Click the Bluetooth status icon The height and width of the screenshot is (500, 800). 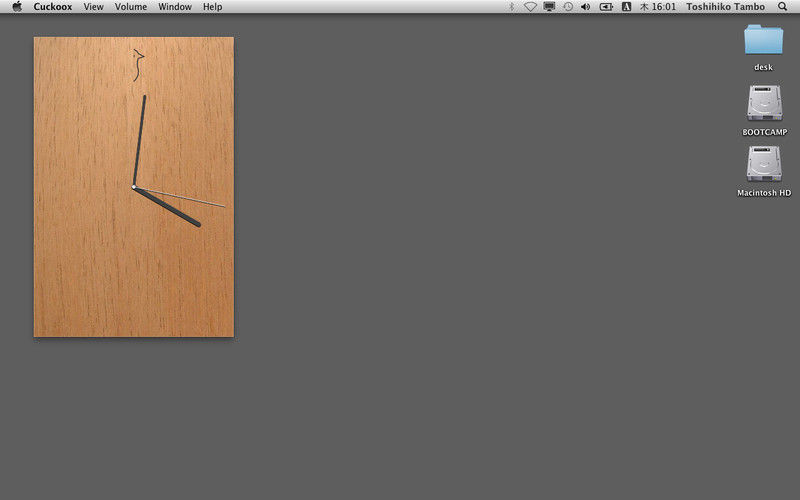click(x=512, y=7)
